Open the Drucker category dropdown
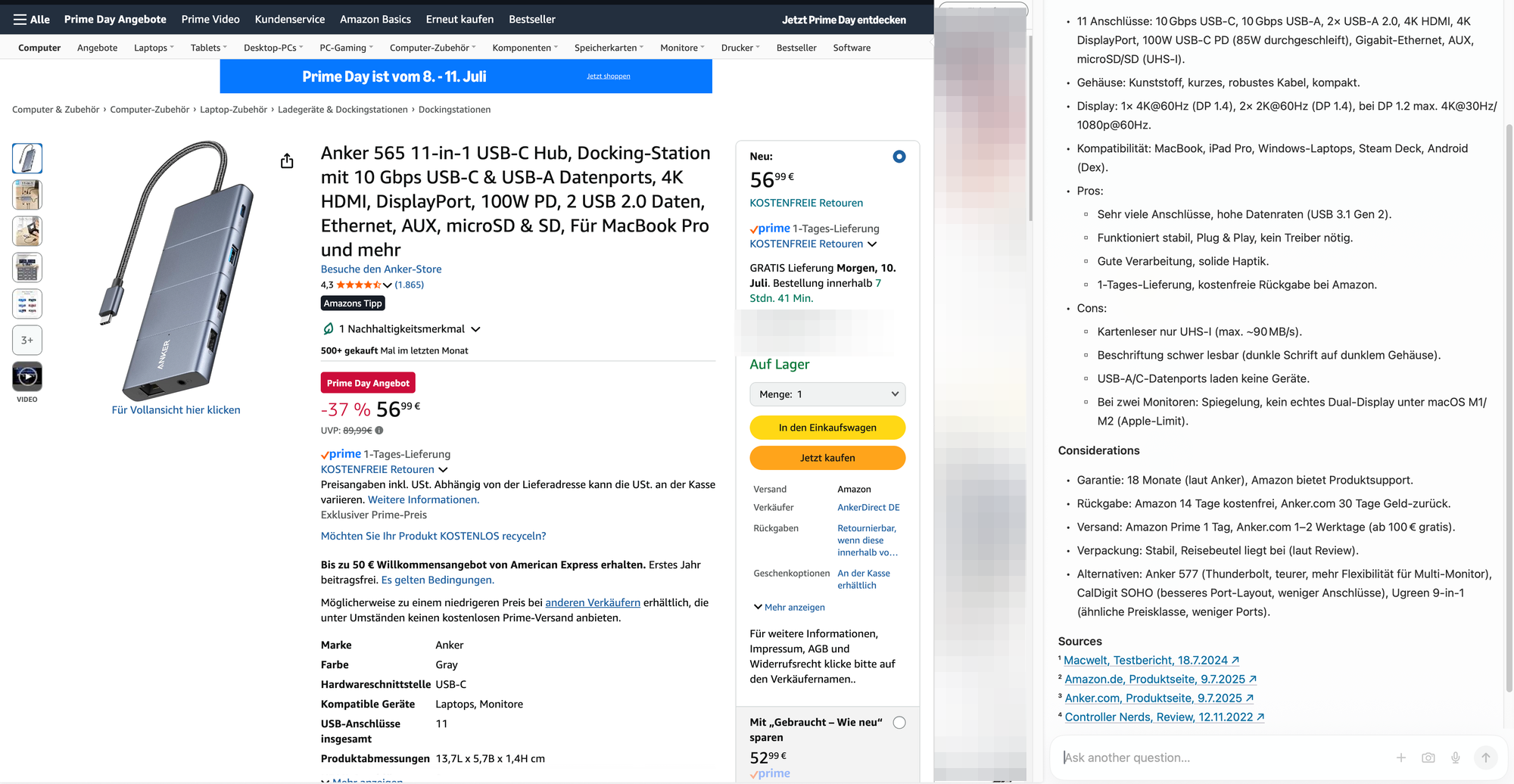 click(x=740, y=48)
